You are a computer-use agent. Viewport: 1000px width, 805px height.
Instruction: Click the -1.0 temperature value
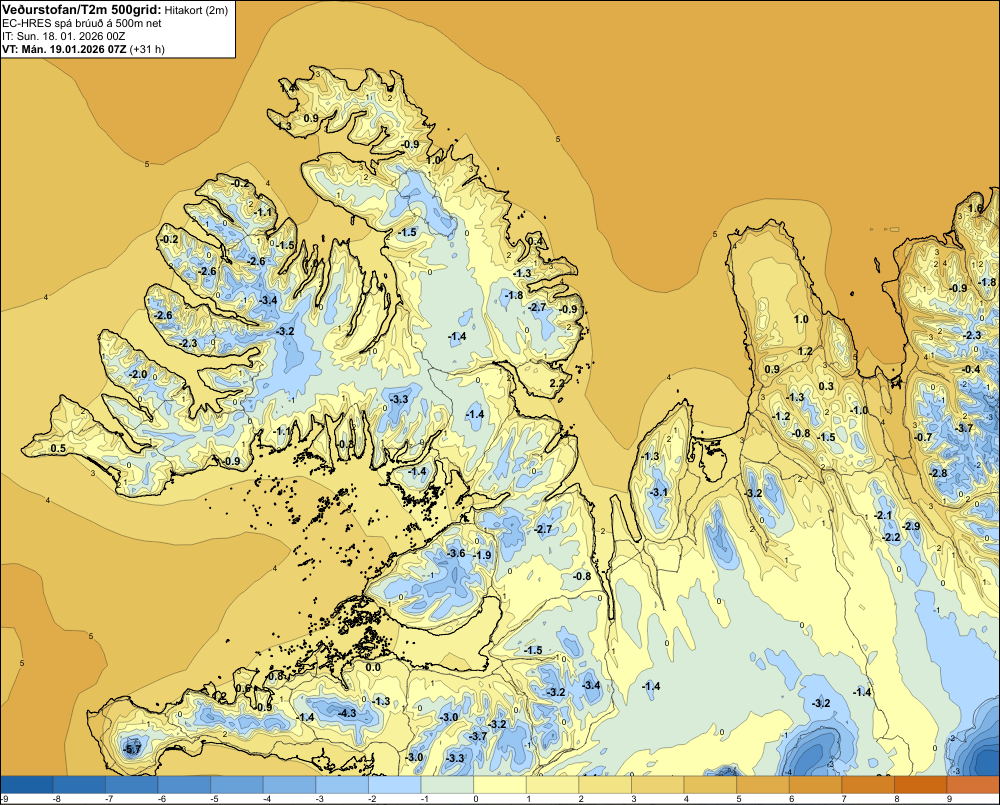pyautogui.click(x=860, y=410)
